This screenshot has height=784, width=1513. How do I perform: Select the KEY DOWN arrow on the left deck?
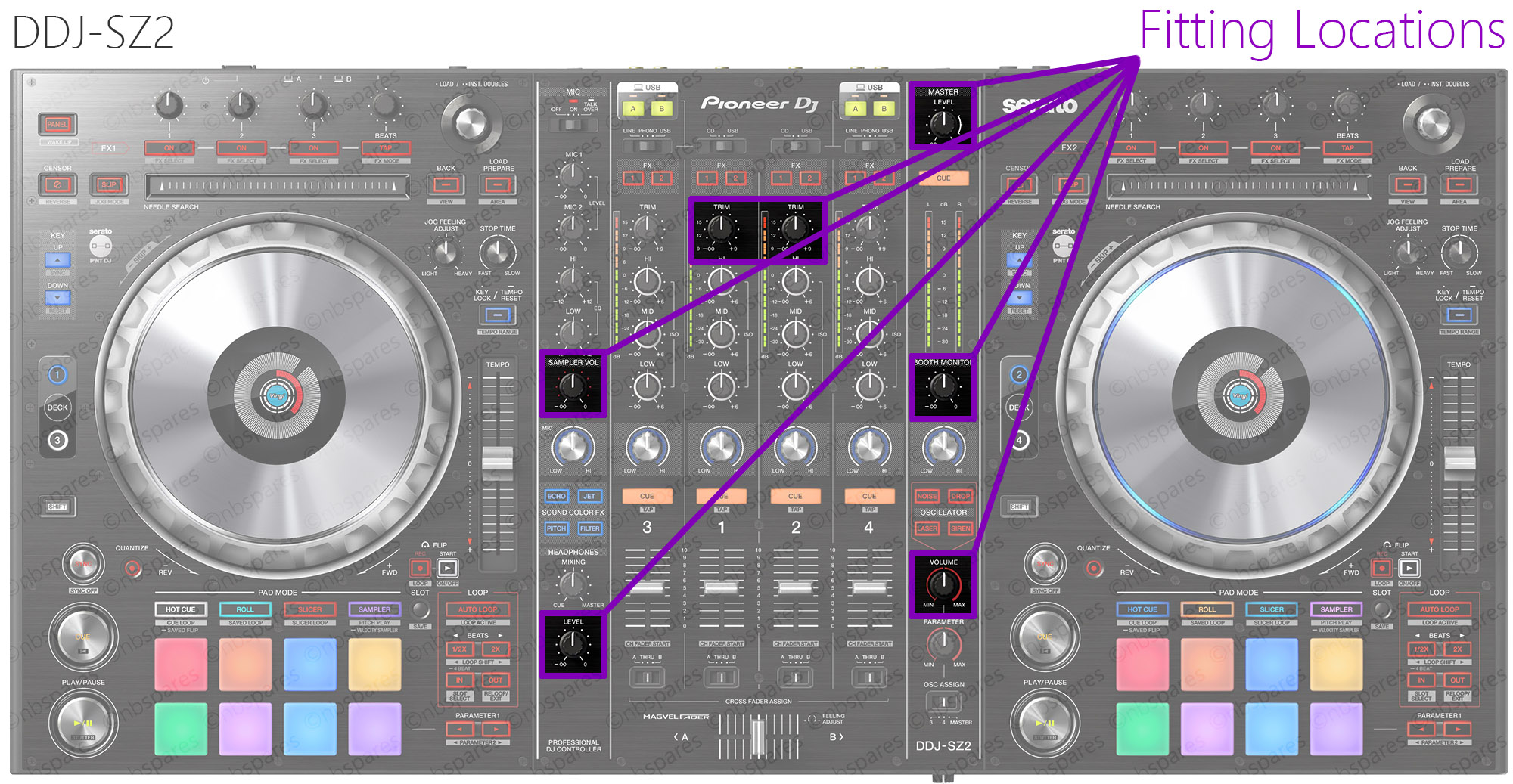coord(57,298)
